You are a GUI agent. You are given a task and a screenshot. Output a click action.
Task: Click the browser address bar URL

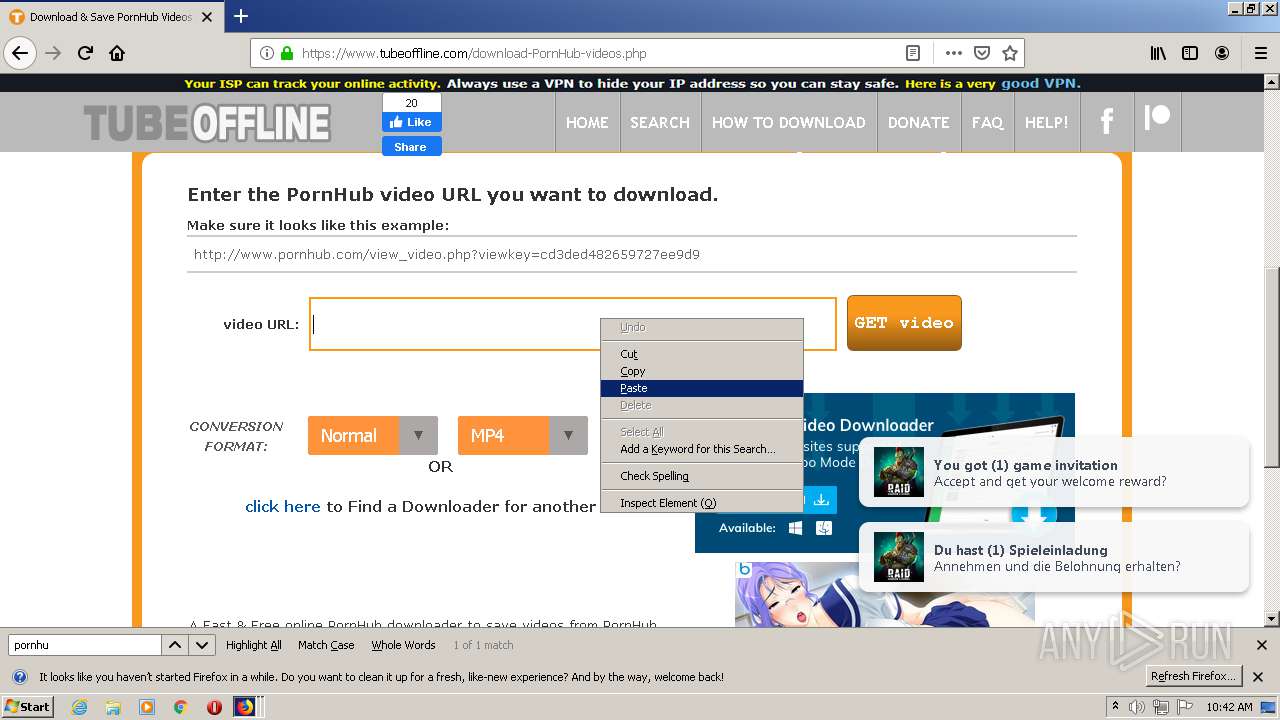[x=474, y=53]
